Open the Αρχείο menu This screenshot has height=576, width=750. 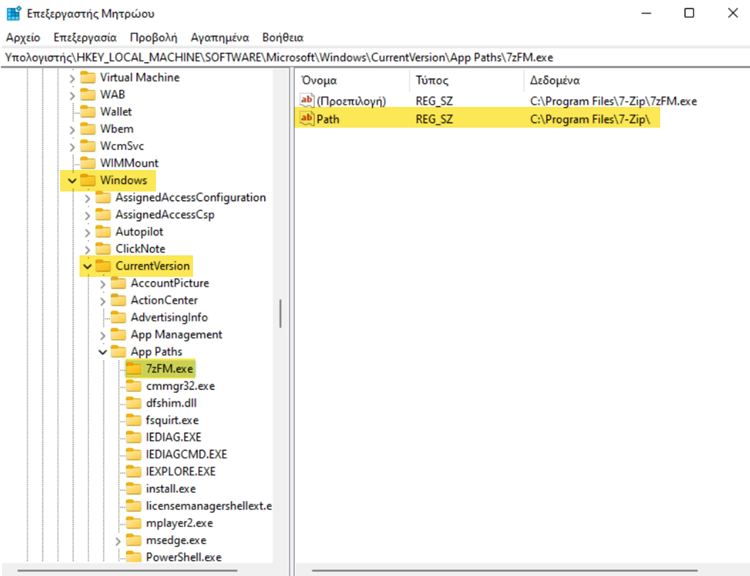(23, 37)
